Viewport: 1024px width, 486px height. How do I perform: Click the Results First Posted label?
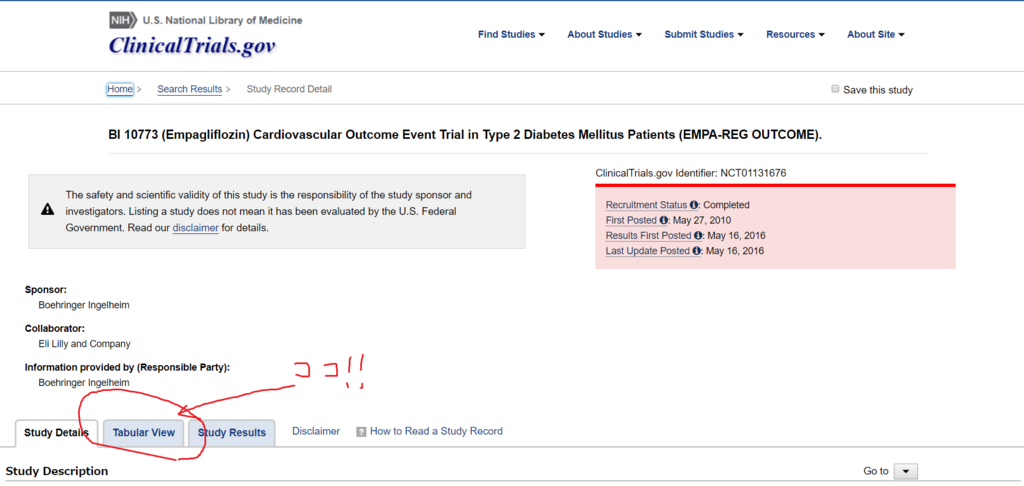point(648,235)
